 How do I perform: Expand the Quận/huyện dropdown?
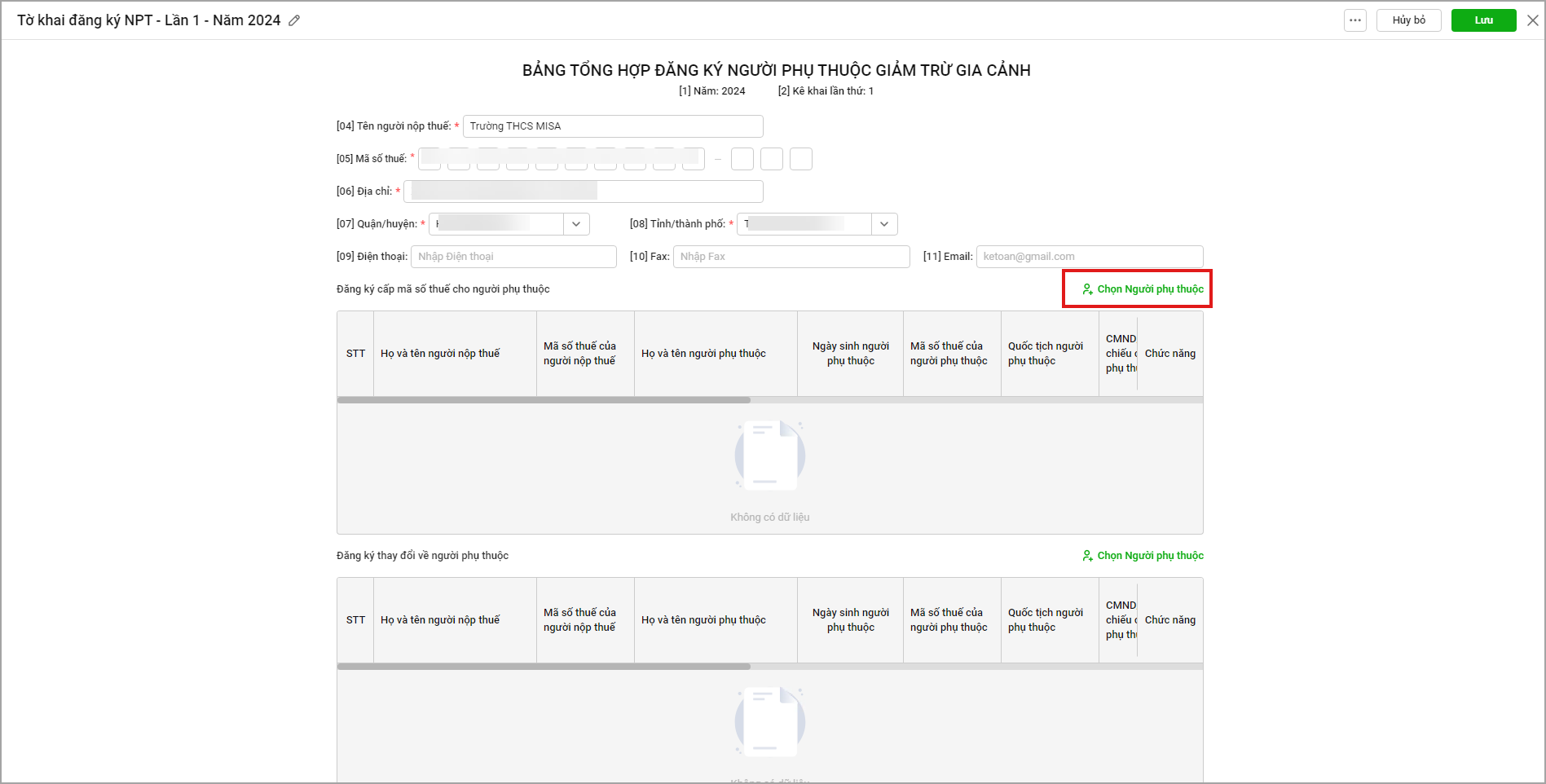pyautogui.click(x=576, y=224)
